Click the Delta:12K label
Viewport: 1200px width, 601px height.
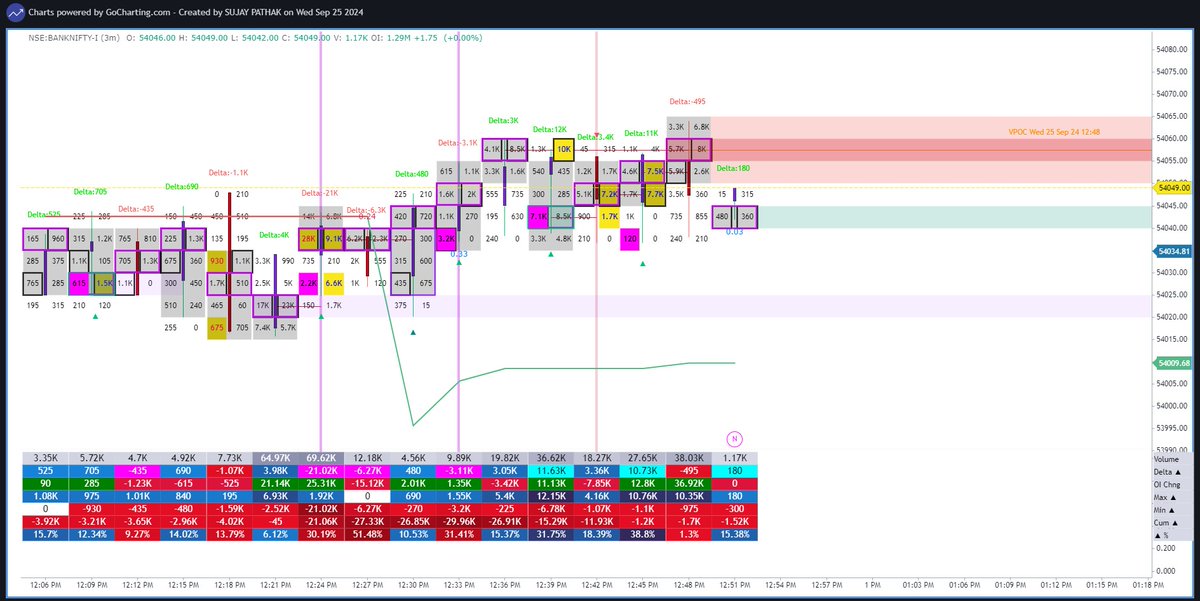550,129
